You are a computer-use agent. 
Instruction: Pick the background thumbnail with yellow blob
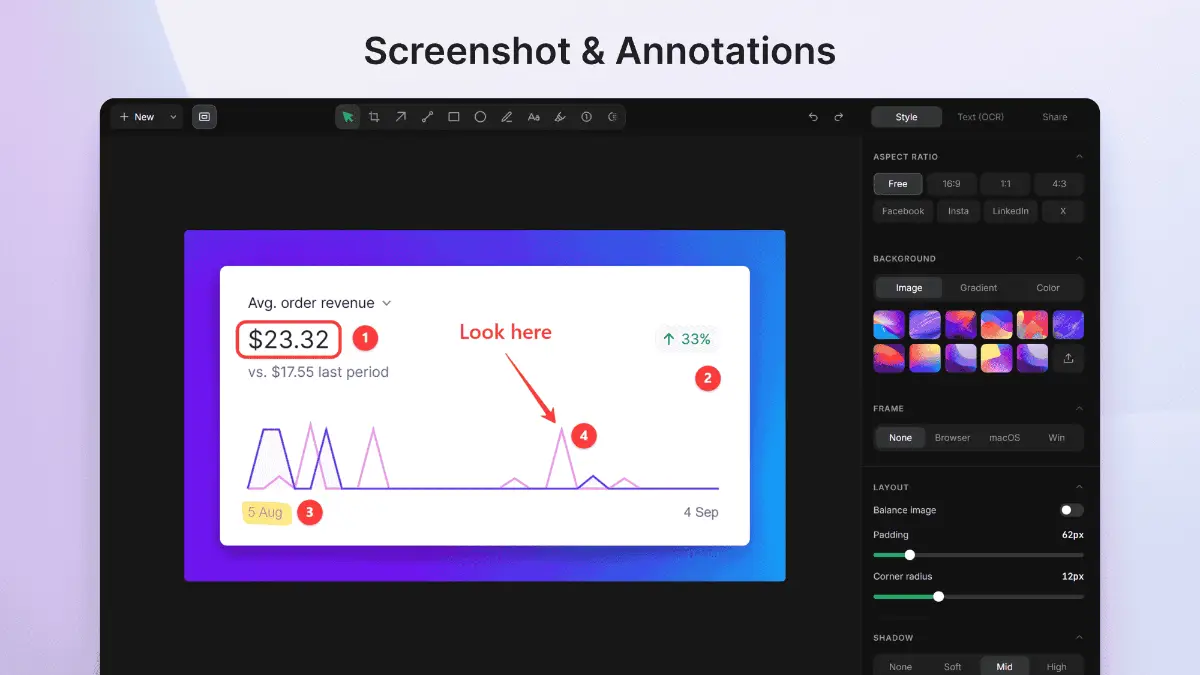pyautogui.click(x=996, y=358)
